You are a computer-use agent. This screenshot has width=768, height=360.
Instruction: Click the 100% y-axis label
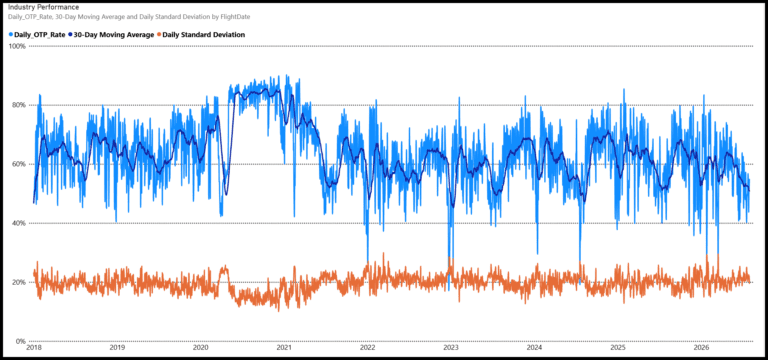(x=18, y=46)
